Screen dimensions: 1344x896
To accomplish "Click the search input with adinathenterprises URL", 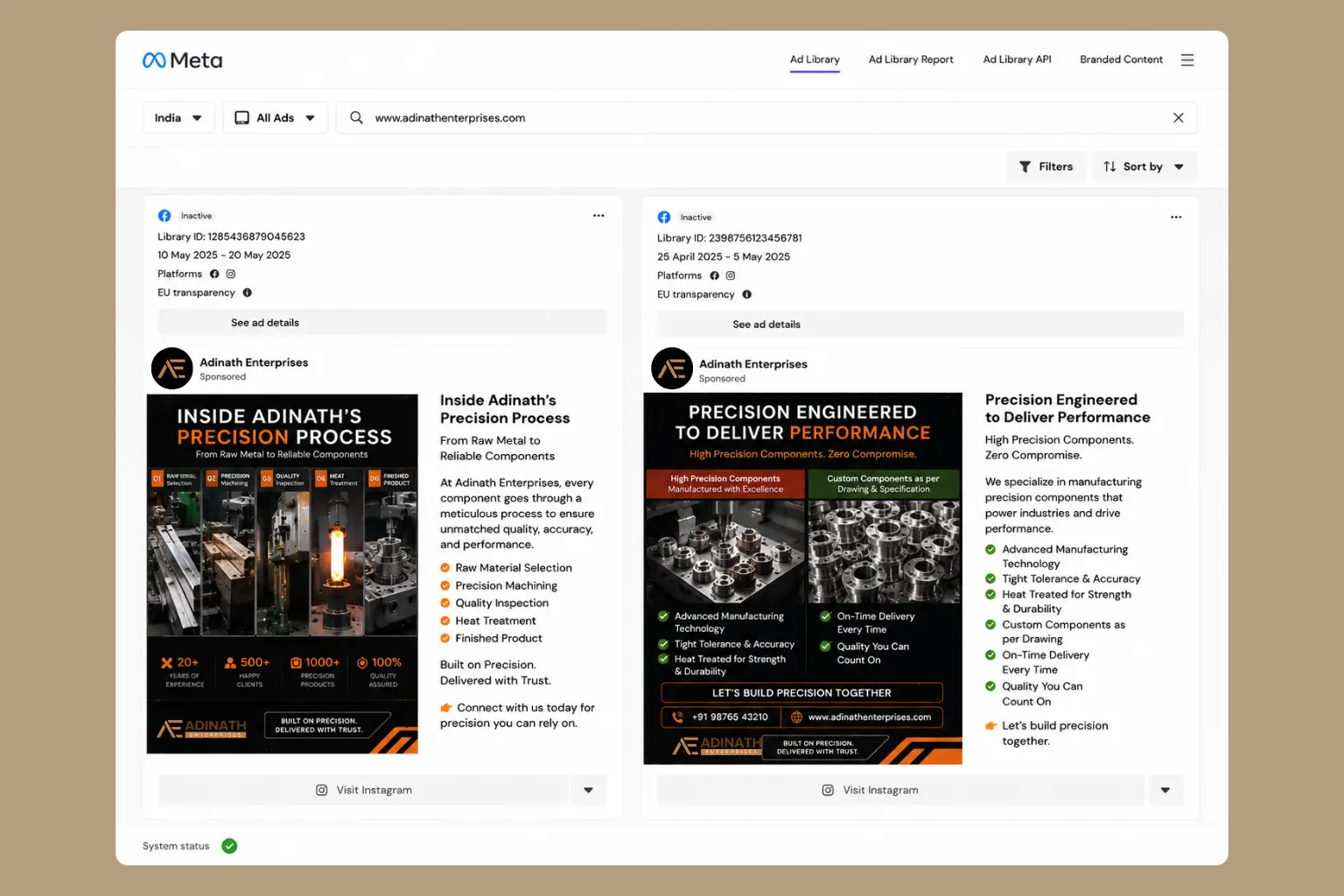I will (766, 117).
